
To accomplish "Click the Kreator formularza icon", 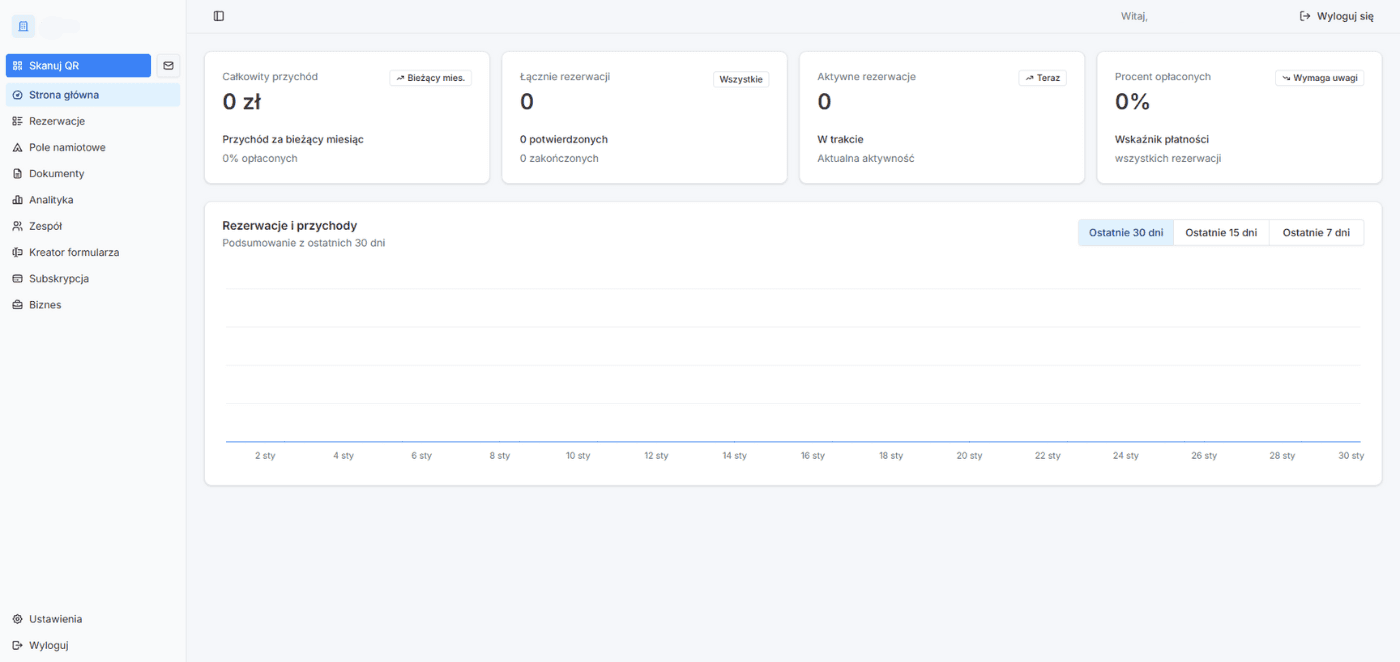I will point(18,252).
